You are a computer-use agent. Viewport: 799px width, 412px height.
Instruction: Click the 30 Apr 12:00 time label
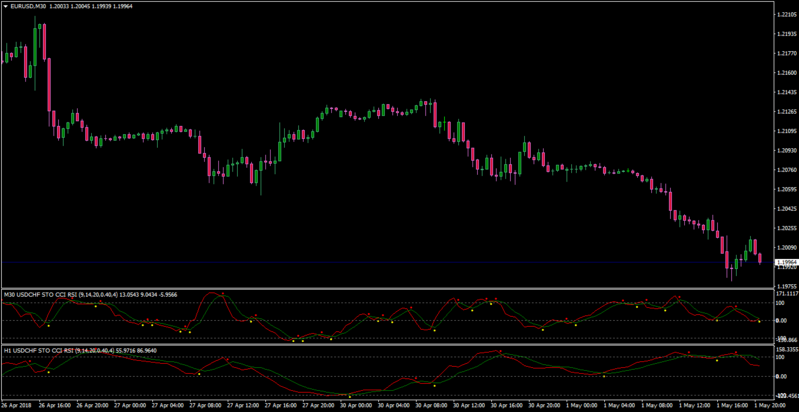pos(467,407)
